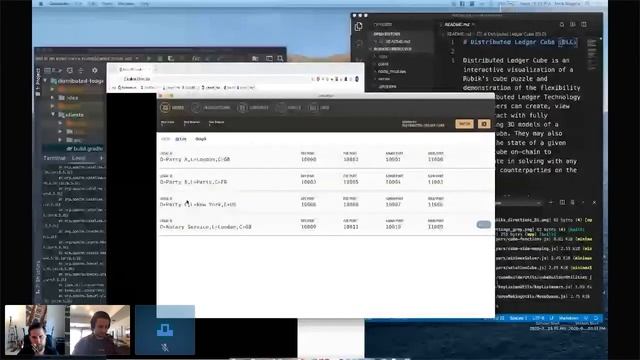
Task: Click README.md under Open Editors in VS Code
Action: (x=398, y=42)
